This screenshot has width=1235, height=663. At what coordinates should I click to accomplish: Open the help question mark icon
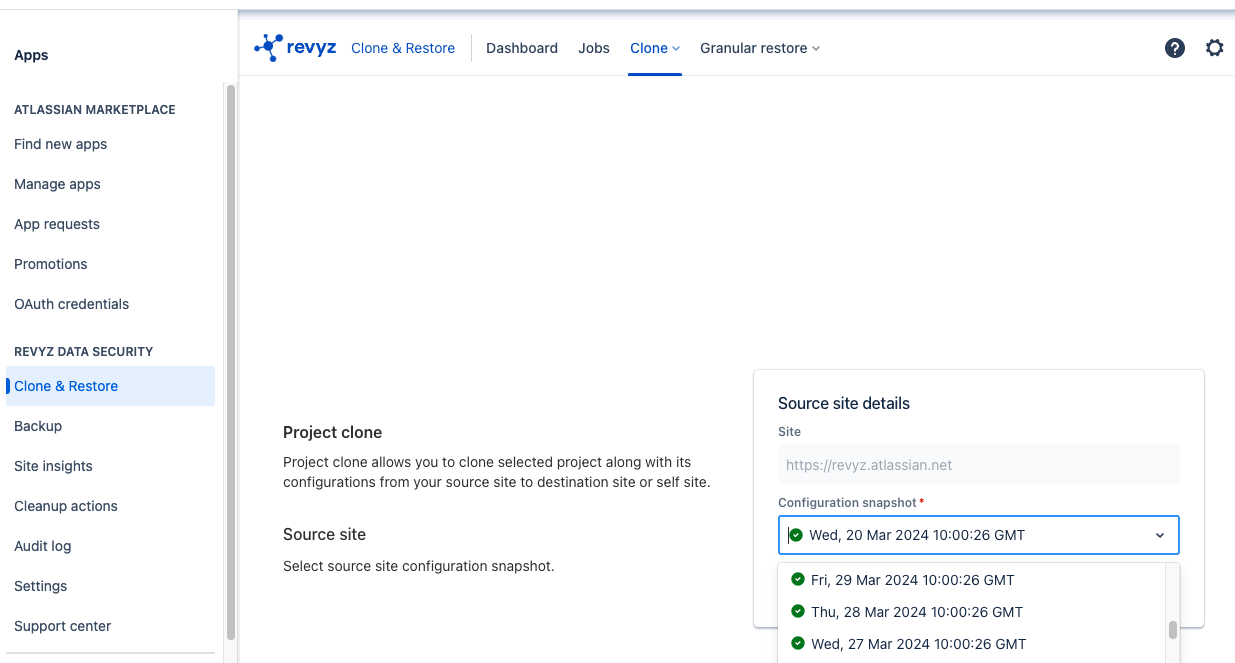1175,48
